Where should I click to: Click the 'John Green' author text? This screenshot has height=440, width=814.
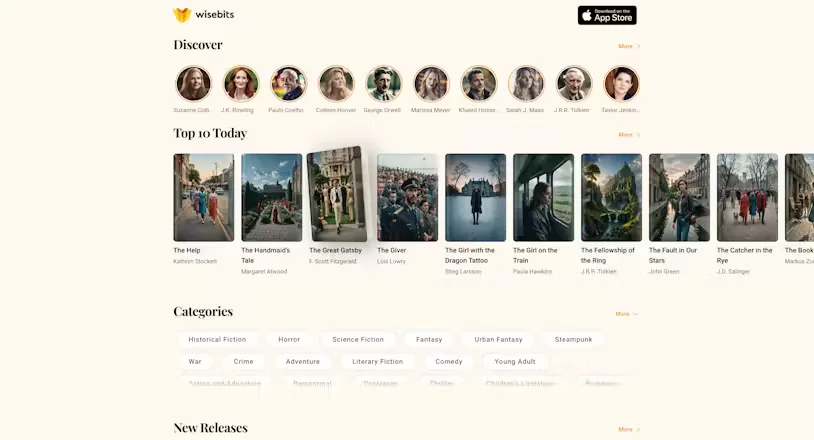[664, 272]
